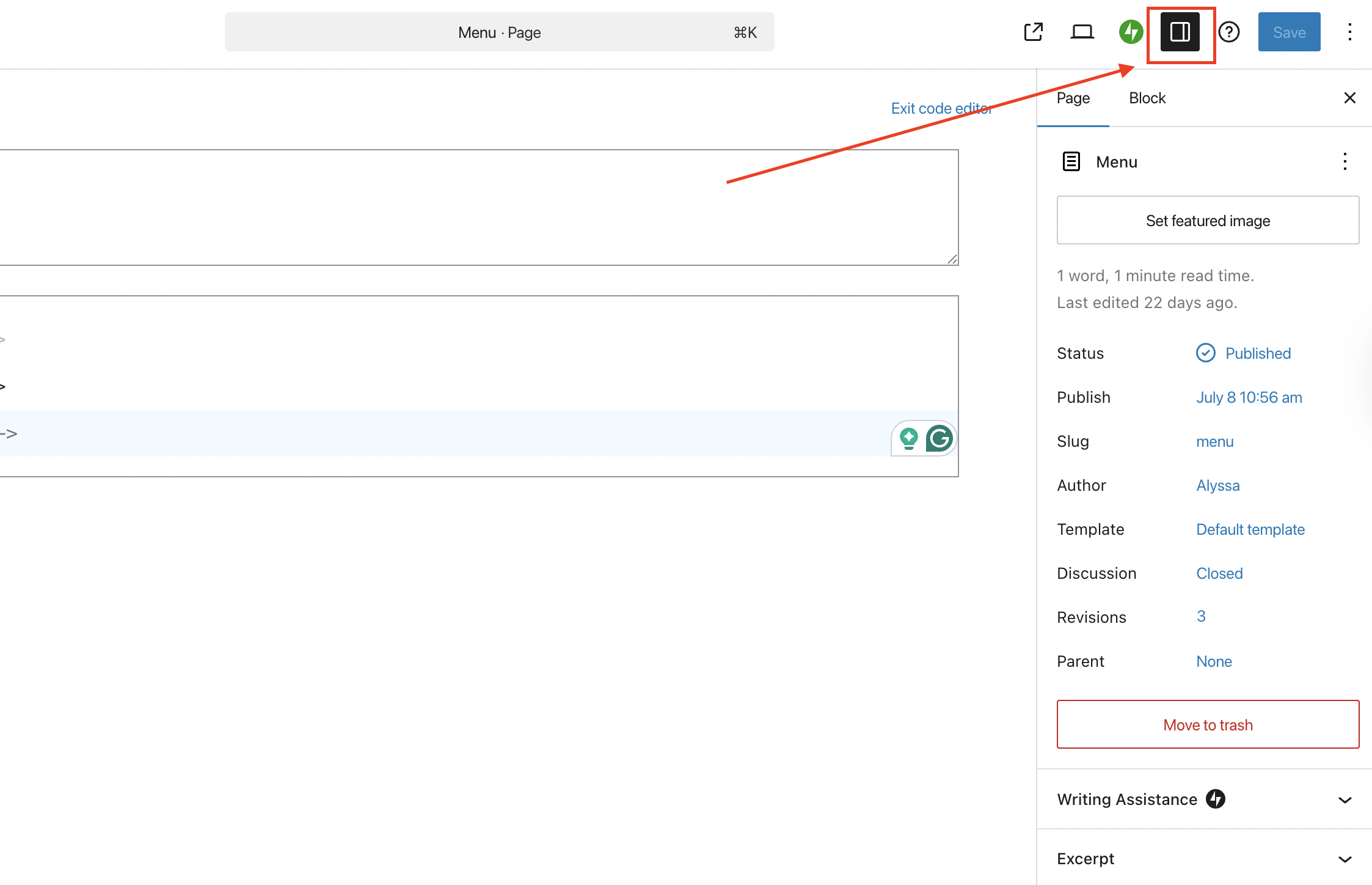Click the Grammarly G icon in editor
Screen dimensions: 1372x885
point(939,438)
